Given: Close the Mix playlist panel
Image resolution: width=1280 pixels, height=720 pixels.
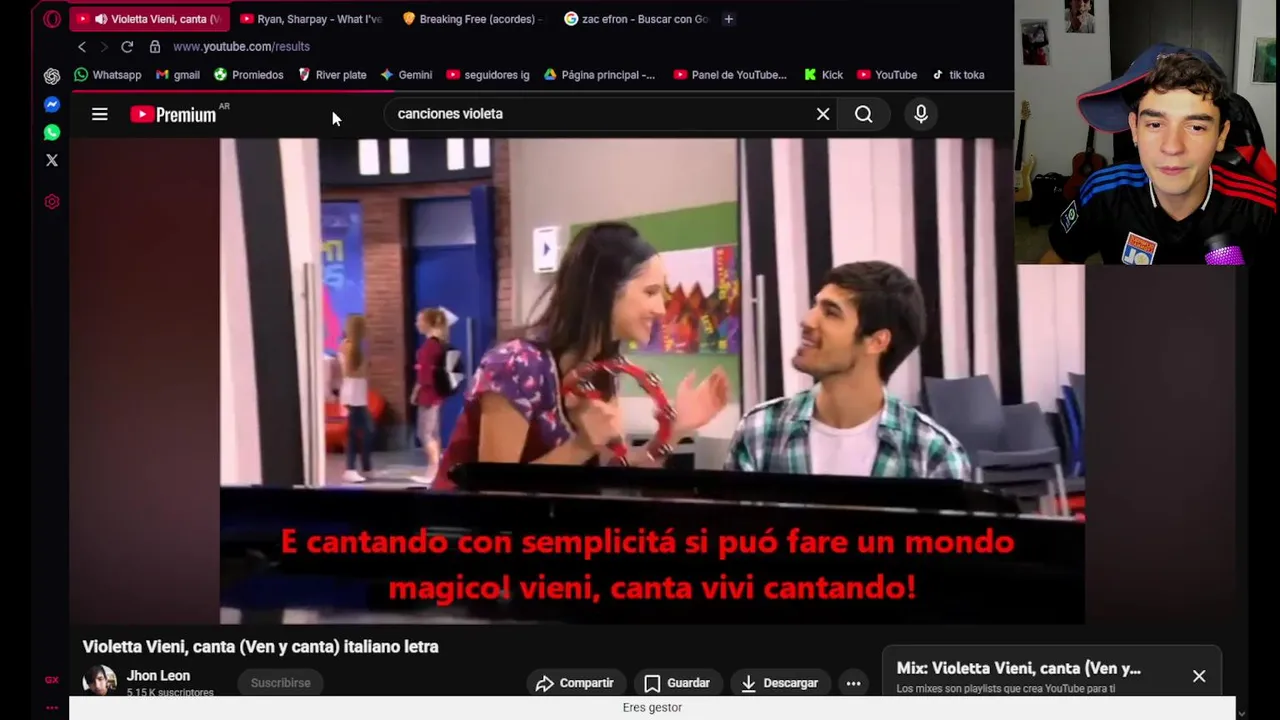Looking at the screenshot, I should pos(1199,676).
